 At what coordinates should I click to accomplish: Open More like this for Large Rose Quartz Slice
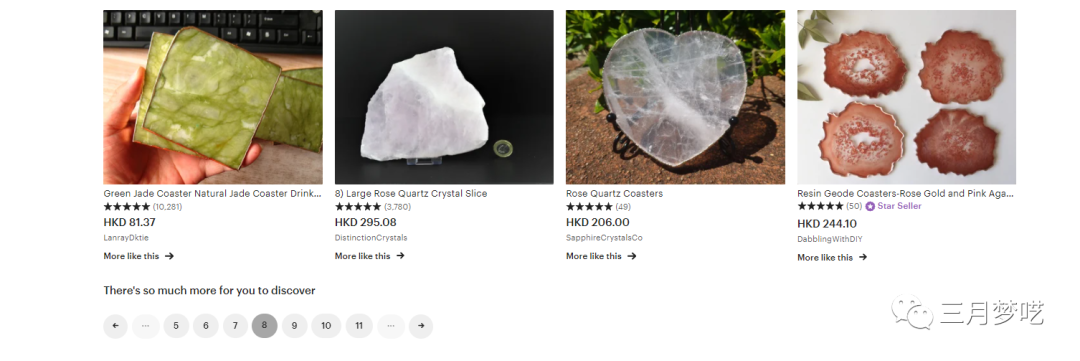[x=370, y=256]
